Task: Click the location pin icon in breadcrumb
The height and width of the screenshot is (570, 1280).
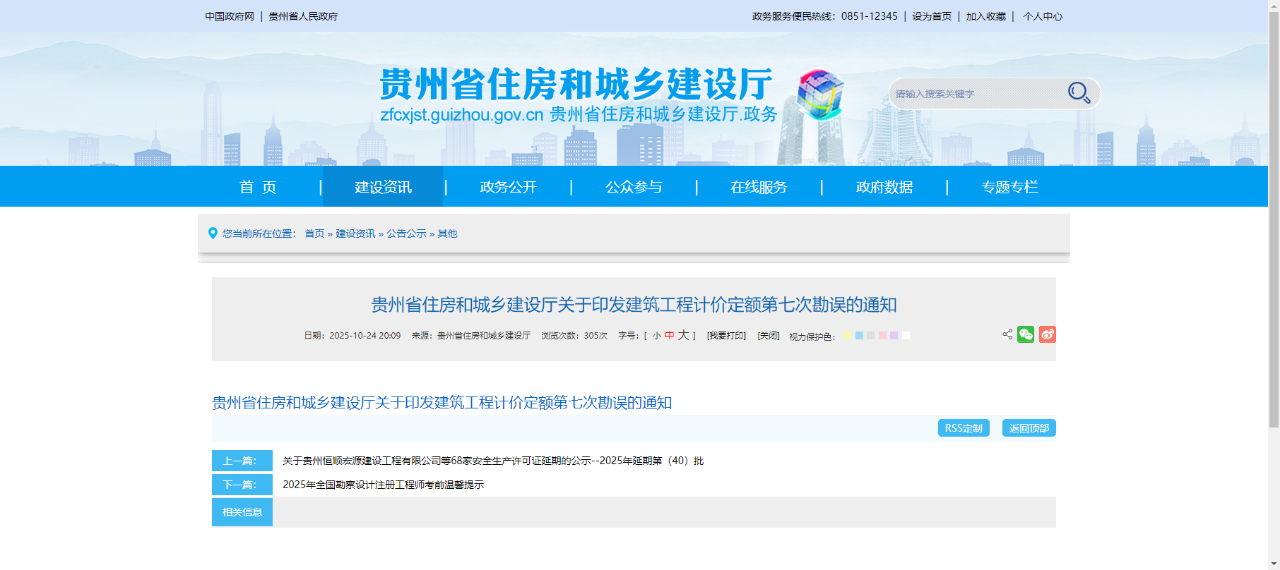Action: 212,233
